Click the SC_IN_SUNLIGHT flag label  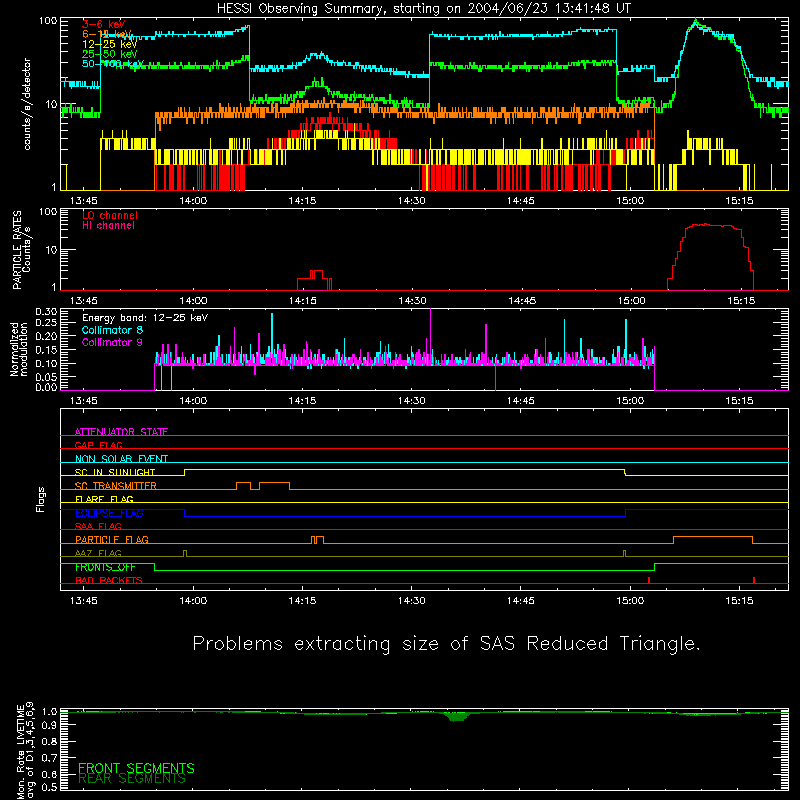115,472
